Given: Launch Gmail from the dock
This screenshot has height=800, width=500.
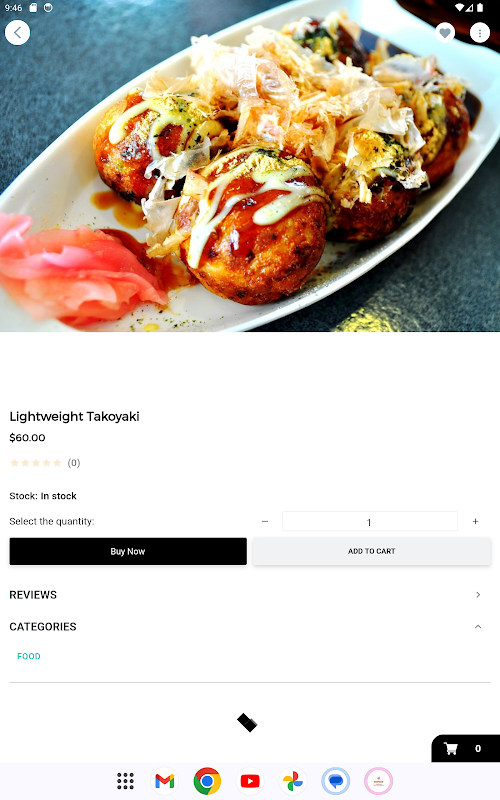Looking at the screenshot, I should pos(164,781).
